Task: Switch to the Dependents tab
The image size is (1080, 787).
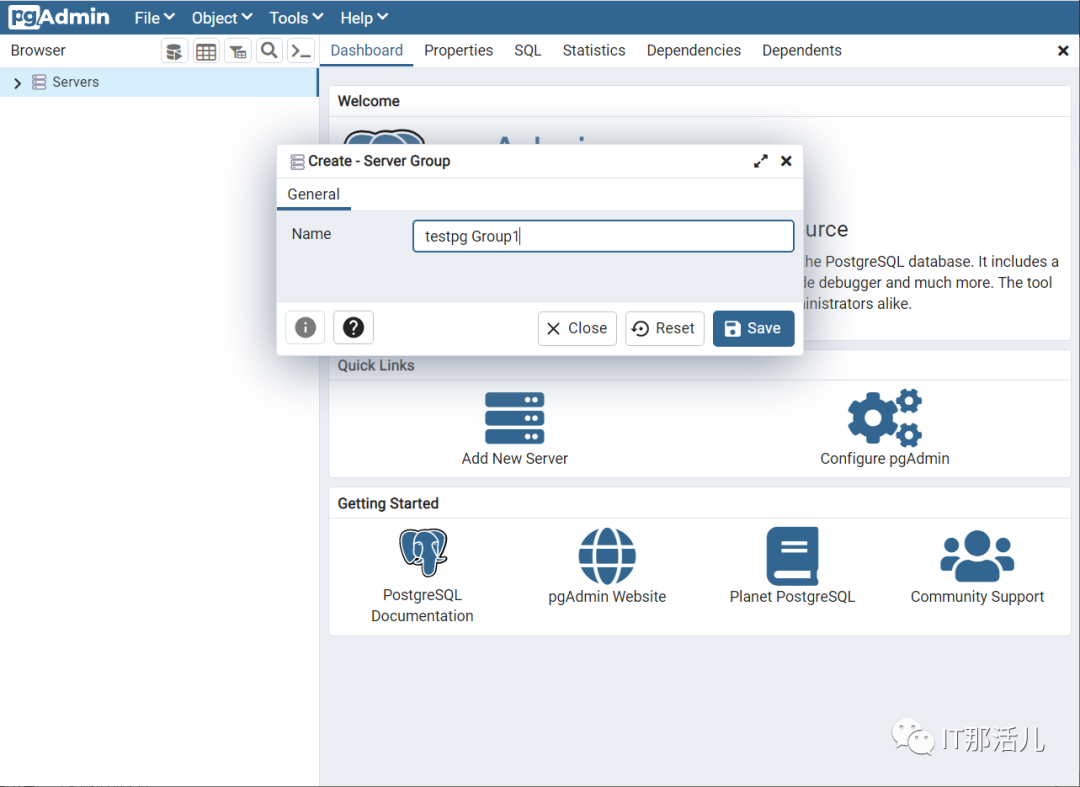Action: click(x=802, y=50)
